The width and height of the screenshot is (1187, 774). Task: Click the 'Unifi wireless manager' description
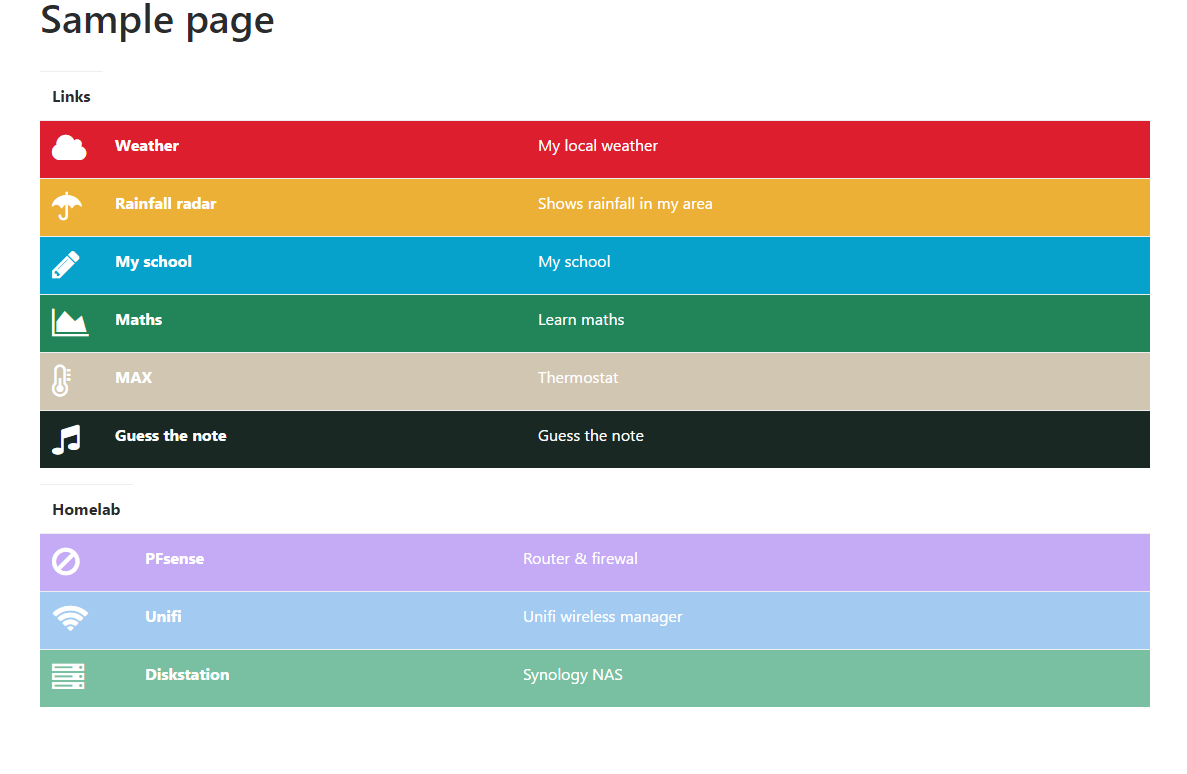(x=603, y=617)
